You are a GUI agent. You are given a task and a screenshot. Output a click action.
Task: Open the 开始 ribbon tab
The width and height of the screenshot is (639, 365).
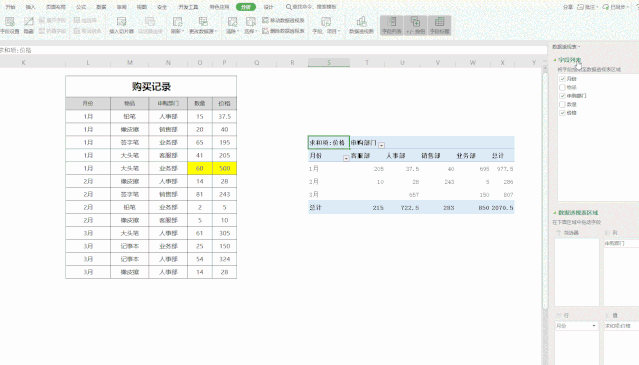(11, 7)
